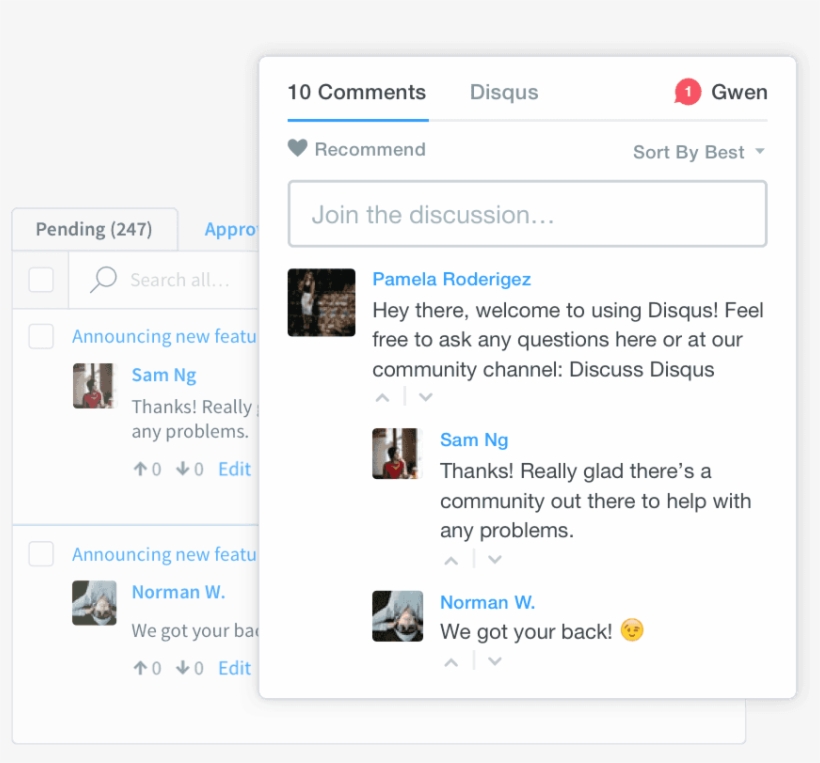Open Sam Ng's avatar in moderation list
This screenshot has height=763, width=820.
pos(94,385)
